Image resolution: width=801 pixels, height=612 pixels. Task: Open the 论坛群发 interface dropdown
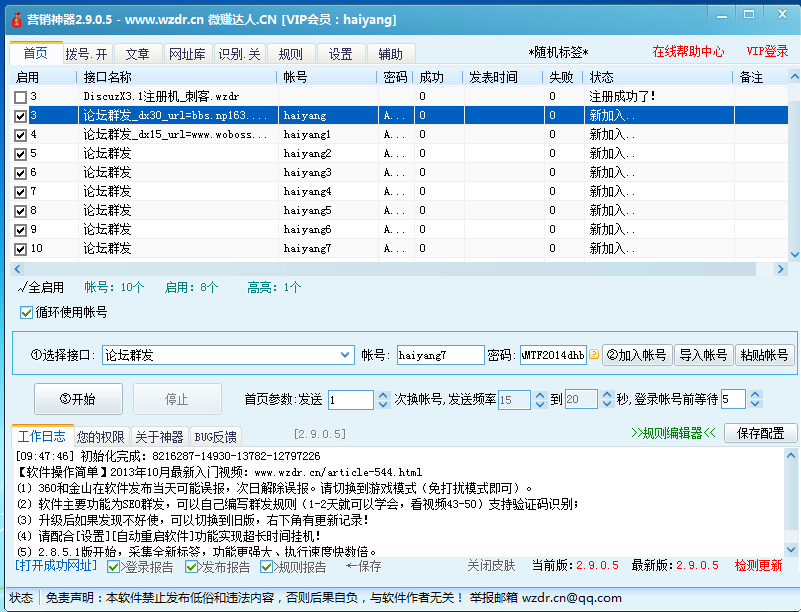click(345, 355)
